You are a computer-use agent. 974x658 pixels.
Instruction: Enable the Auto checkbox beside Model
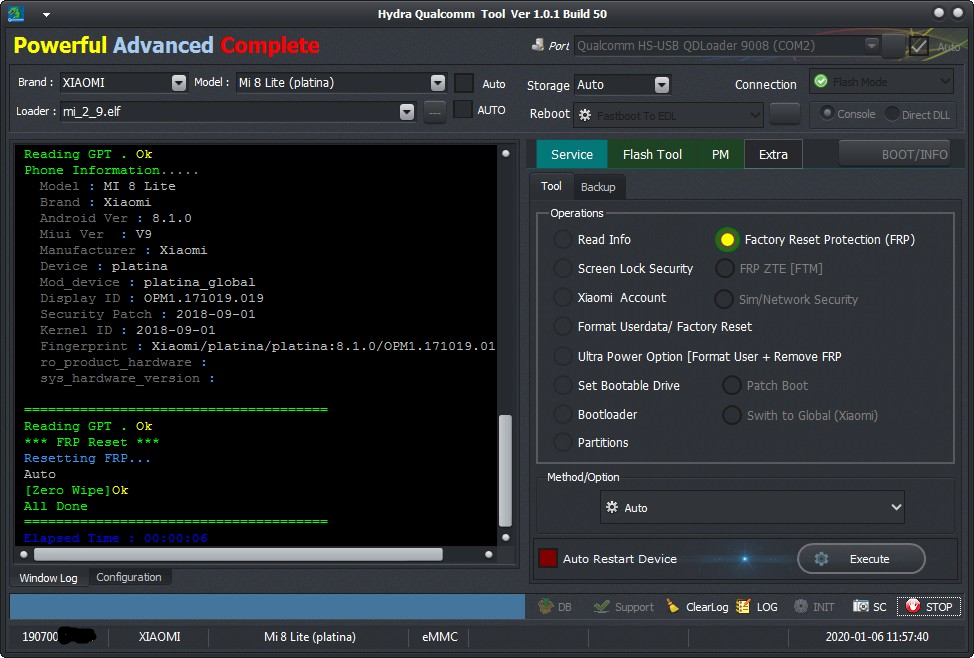(x=464, y=83)
